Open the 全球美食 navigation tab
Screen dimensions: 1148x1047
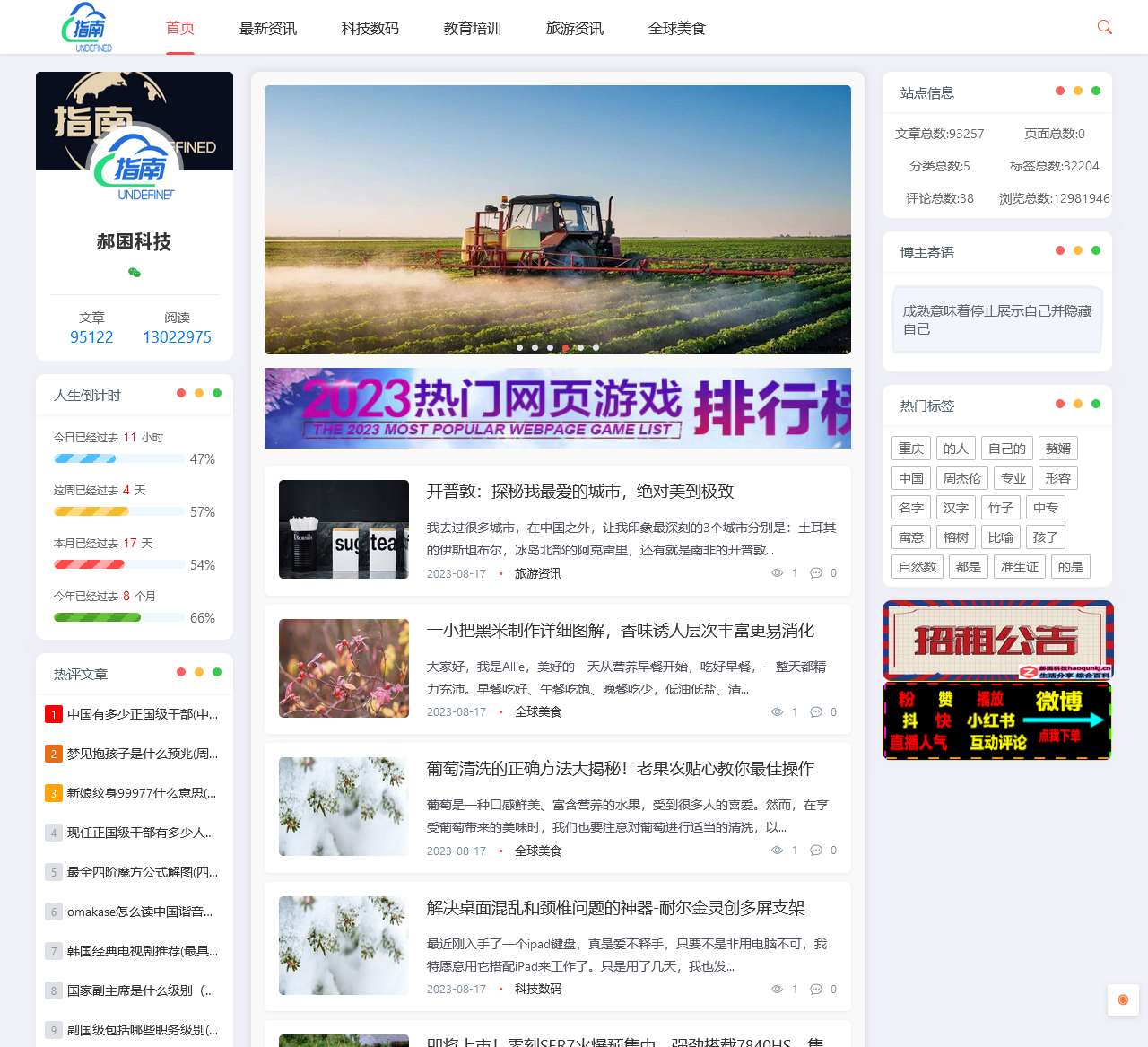[676, 29]
